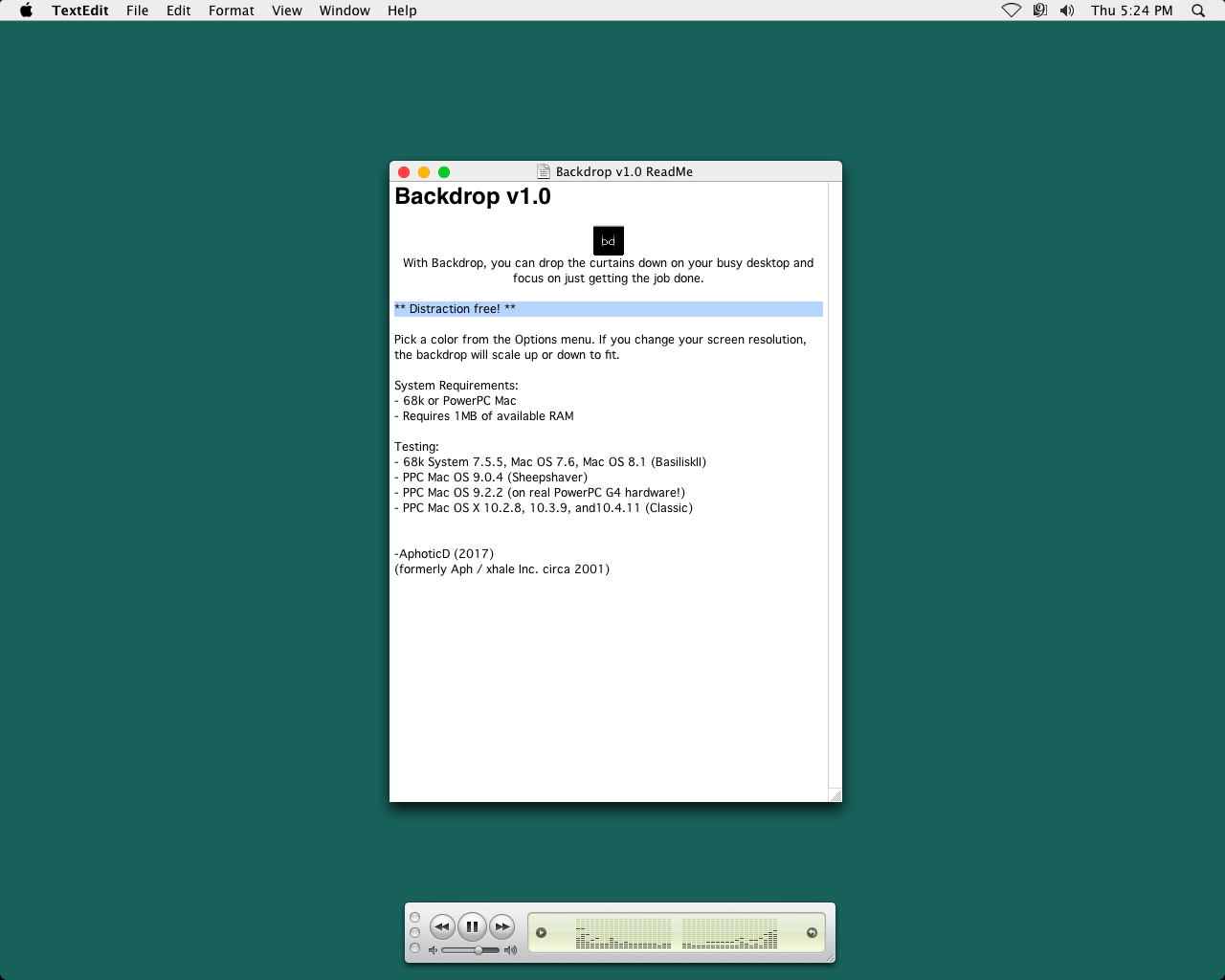Close the Backdrop v1.0 ReadMe window
This screenshot has height=980, width=1225.
pos(404,172)
